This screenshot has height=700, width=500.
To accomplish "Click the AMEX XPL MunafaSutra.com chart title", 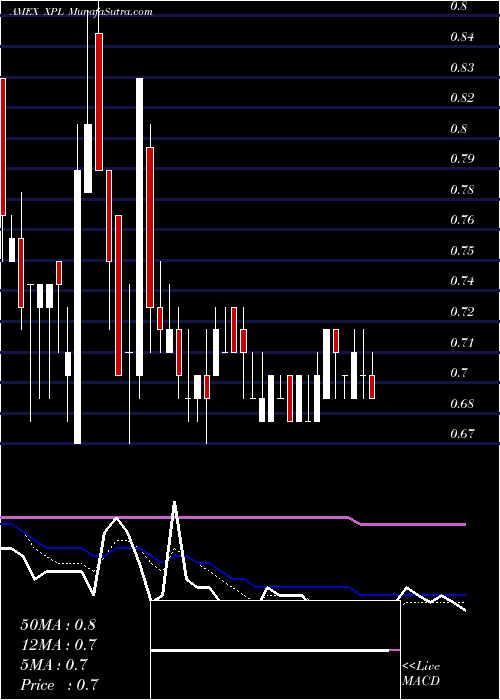I will point(80,12).
